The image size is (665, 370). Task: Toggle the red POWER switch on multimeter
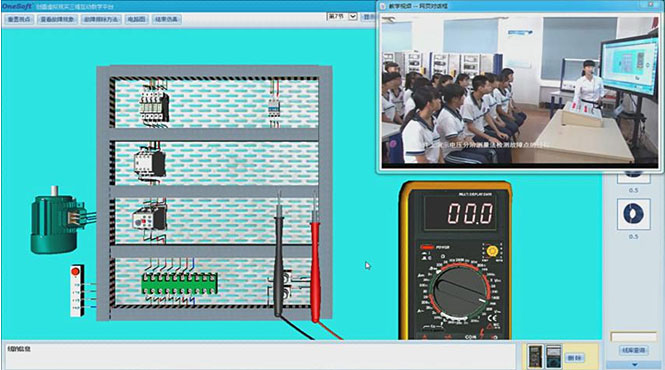(427, 247)
